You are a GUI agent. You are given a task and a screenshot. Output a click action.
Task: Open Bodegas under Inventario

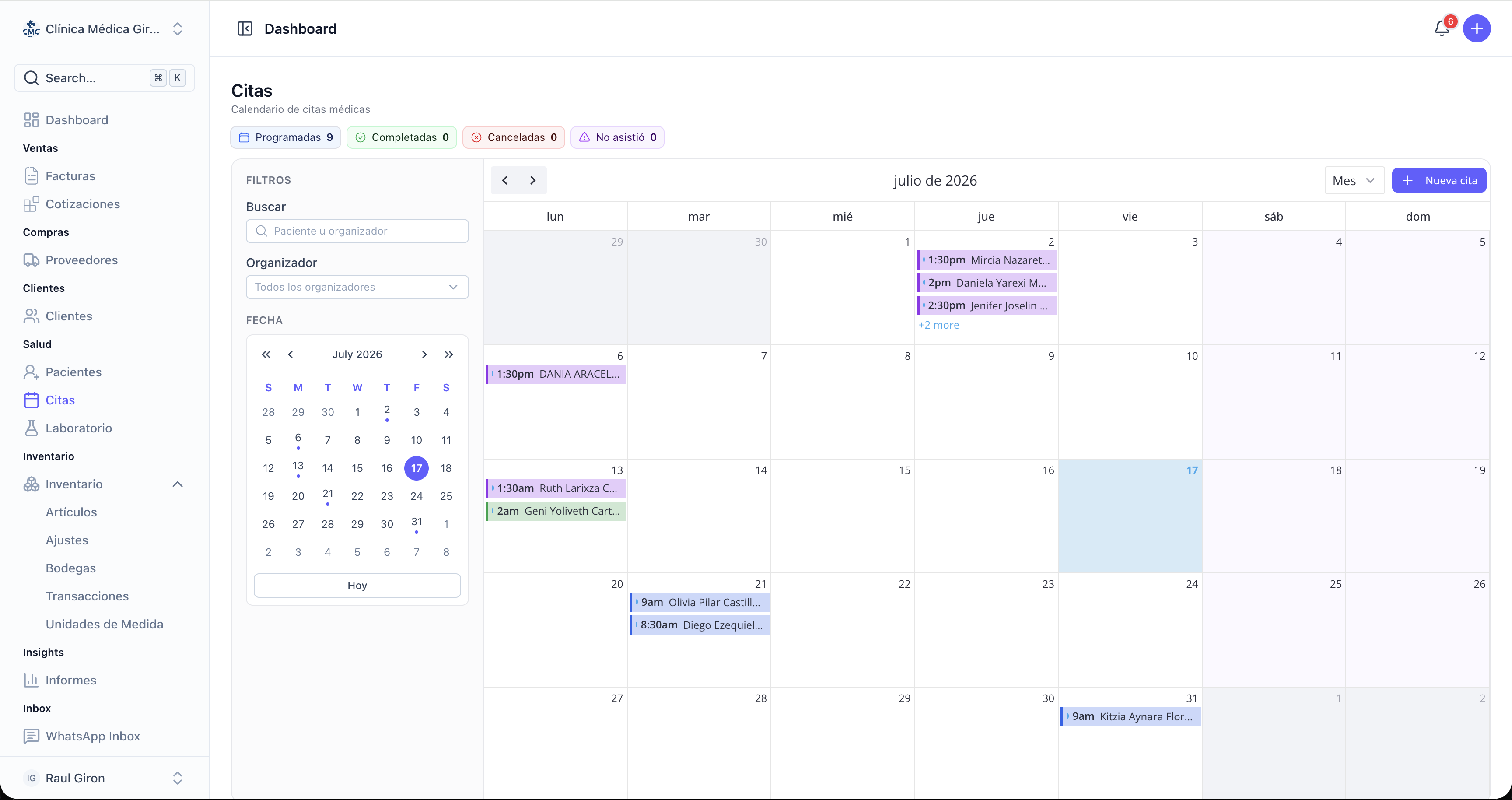[x=70, y=568]
